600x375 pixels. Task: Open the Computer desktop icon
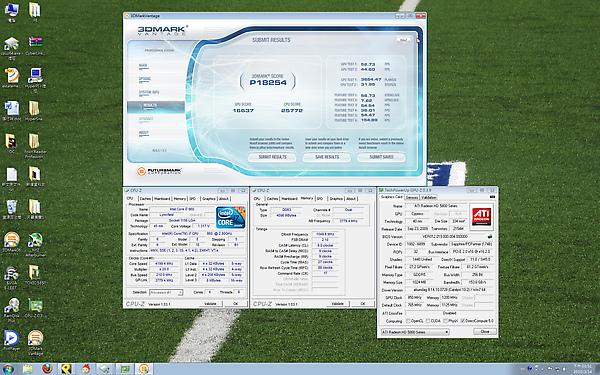pyautogui.click(x=11, y=11)
